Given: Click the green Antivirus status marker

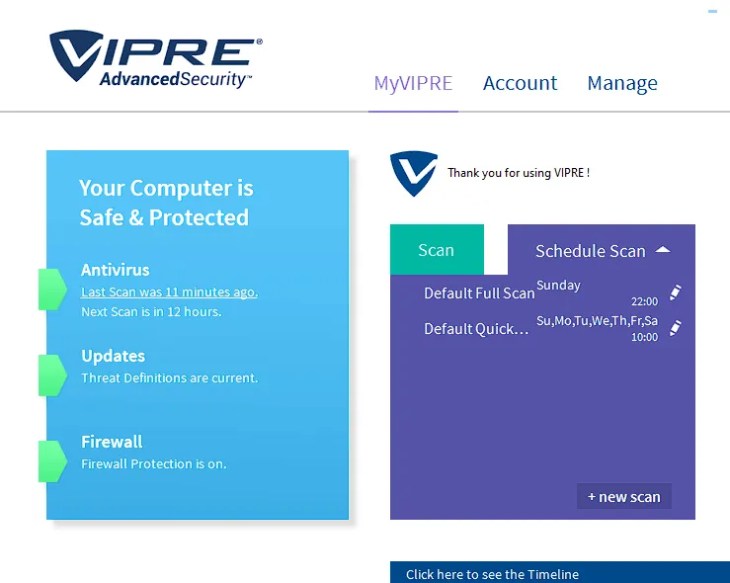Looking at the screenshot, I should pos(52,289).
